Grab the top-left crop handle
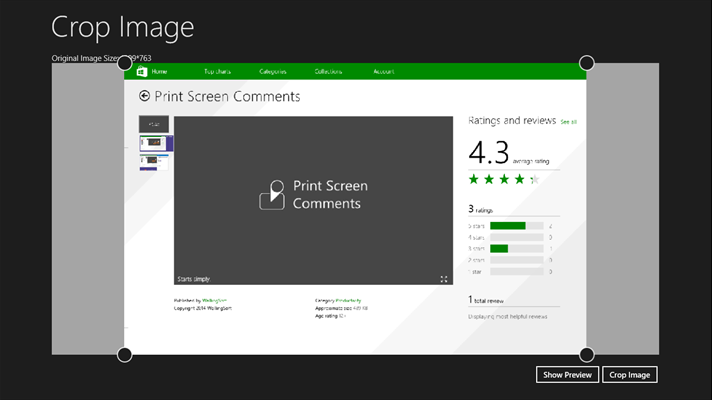The height and width of the screenshot is (400, 712). 124,63
